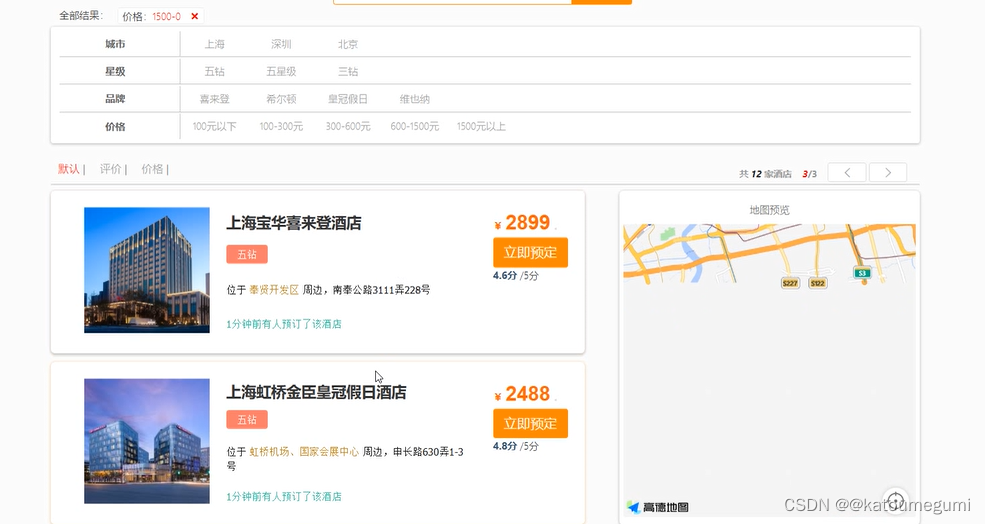Viewport: 985px width, 524px height.
Task: Sort results by 评价
Action: coord(111,169)
